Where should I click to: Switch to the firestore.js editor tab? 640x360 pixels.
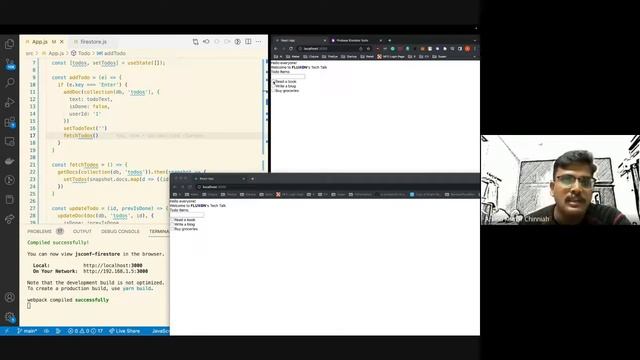(x=93, y=42)
